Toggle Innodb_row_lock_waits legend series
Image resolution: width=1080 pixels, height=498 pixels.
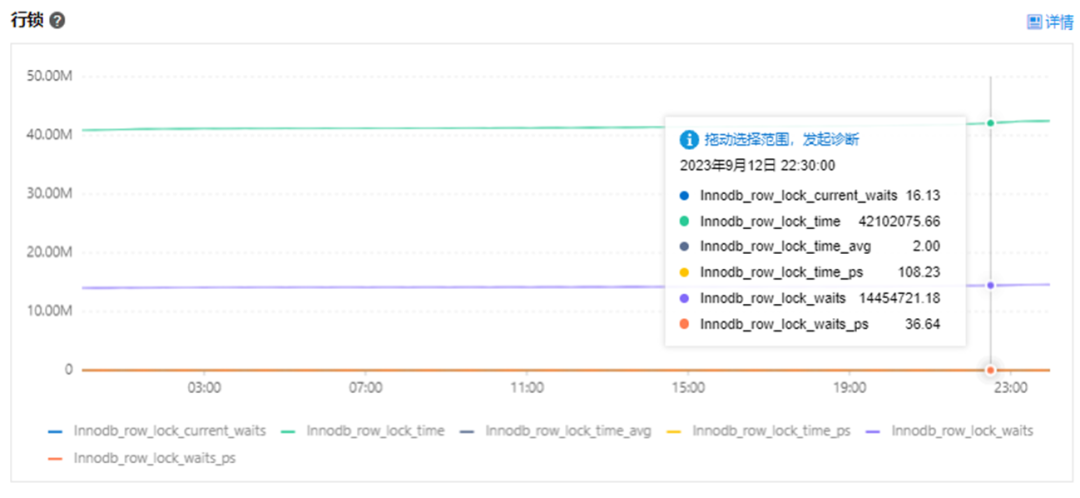tap(949, 431)
